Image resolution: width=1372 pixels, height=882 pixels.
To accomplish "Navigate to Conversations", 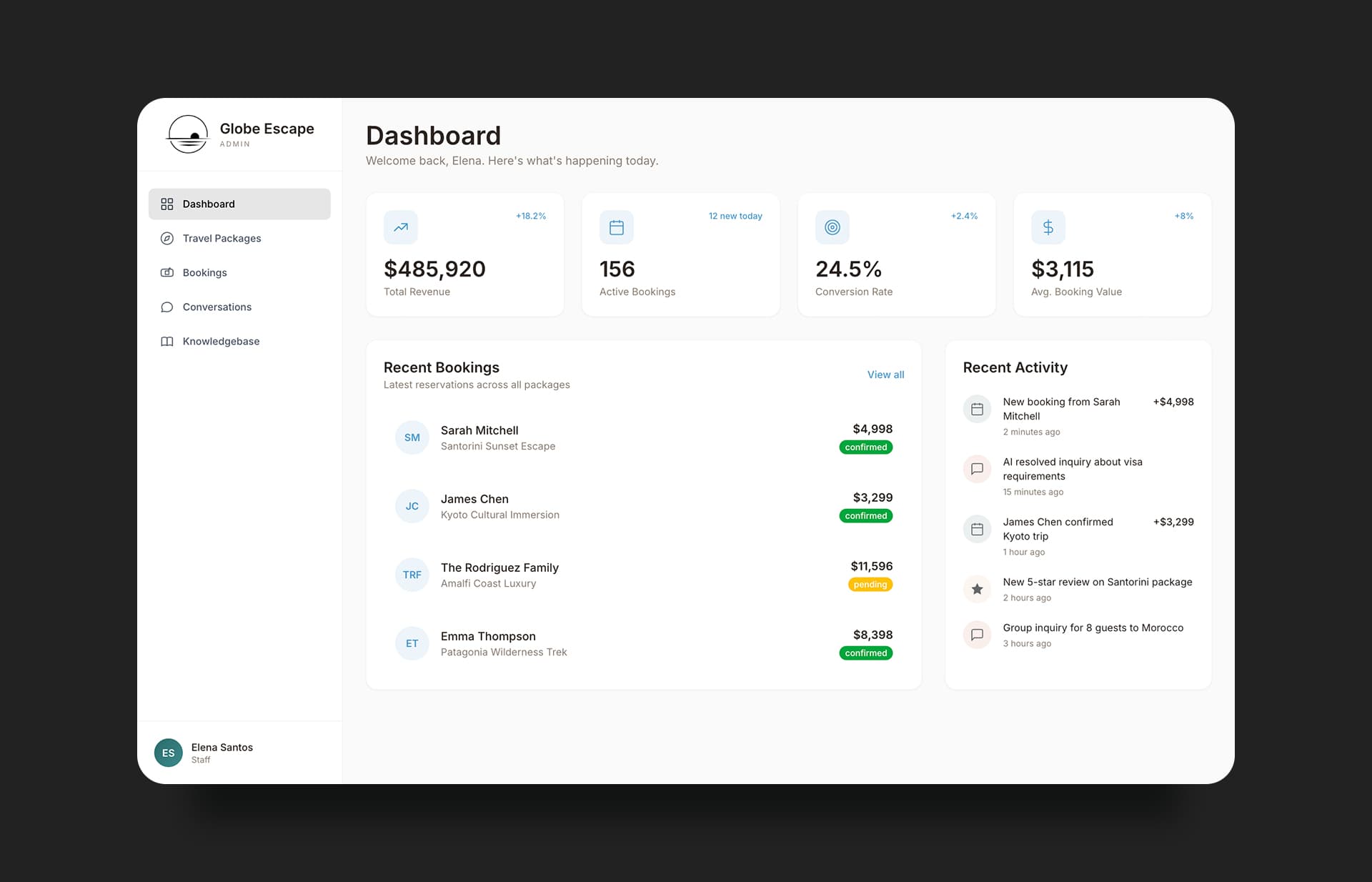I will (217, 307).
